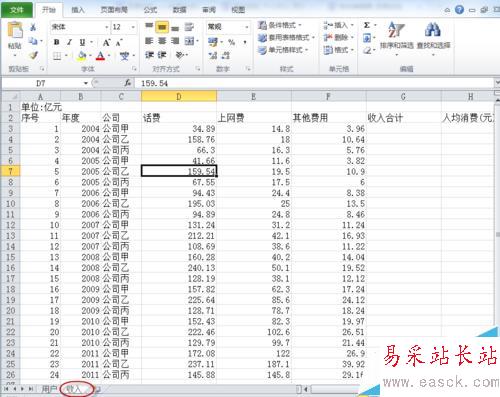Toggle wrap text icon
The height and width of the screenshot is (397, 500).
coord(189,27)
